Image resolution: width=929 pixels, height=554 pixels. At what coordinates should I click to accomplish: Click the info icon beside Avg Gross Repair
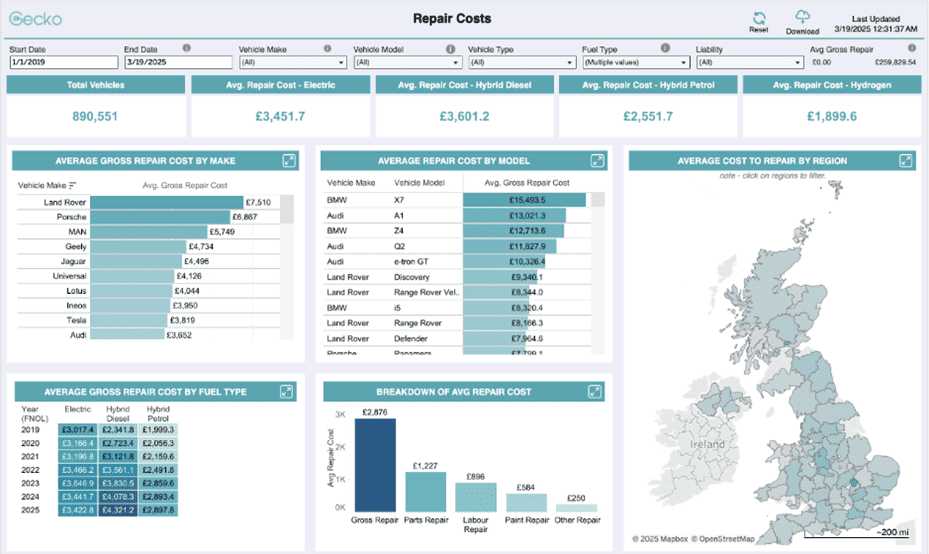tap(911, 47)
